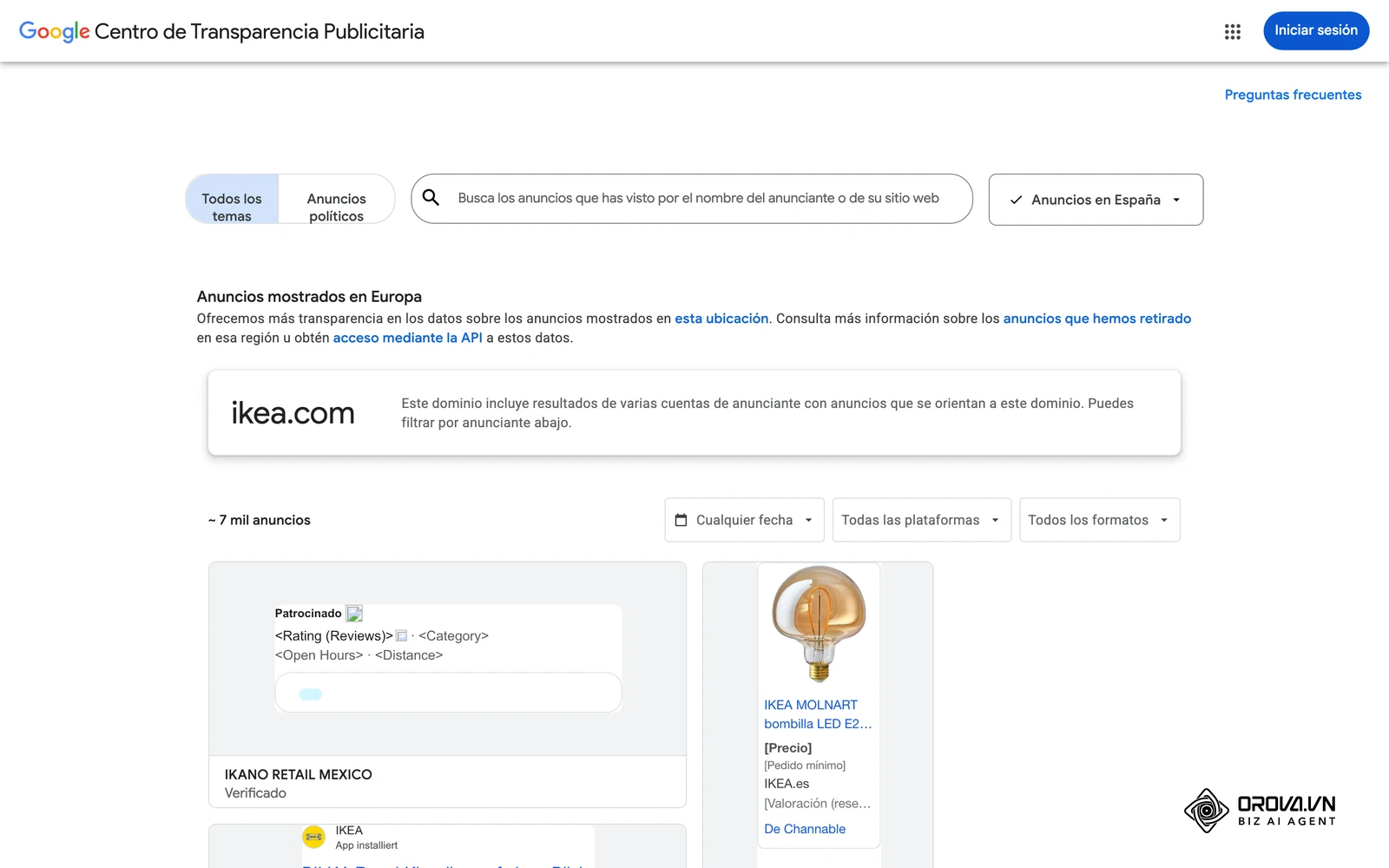The height and width of the screenshot is (868, 1389).
Task: Click the Patrocinado label in ad preview
Action: tap(308, 614)
